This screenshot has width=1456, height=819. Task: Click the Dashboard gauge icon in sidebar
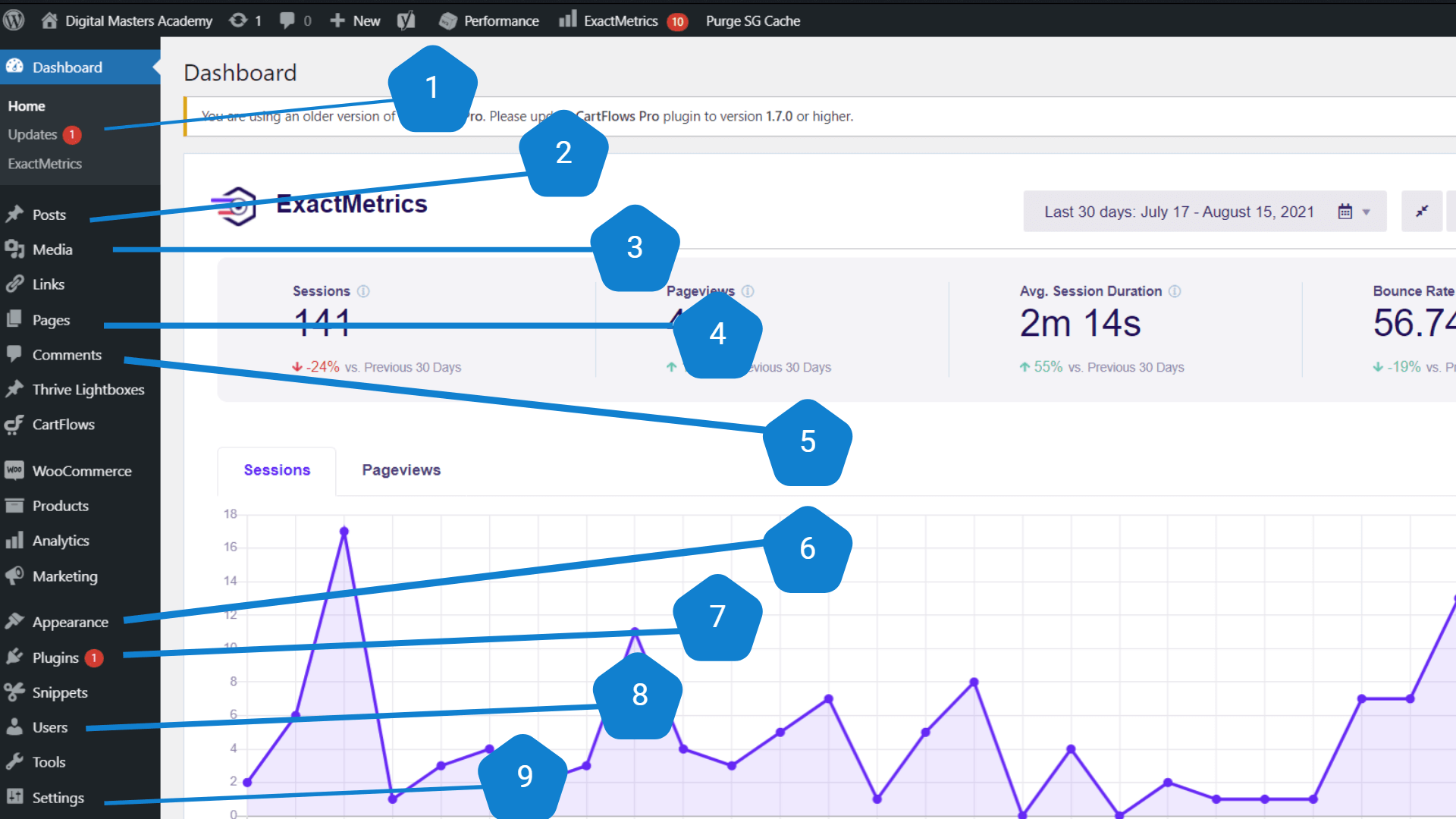click(15, 67)
